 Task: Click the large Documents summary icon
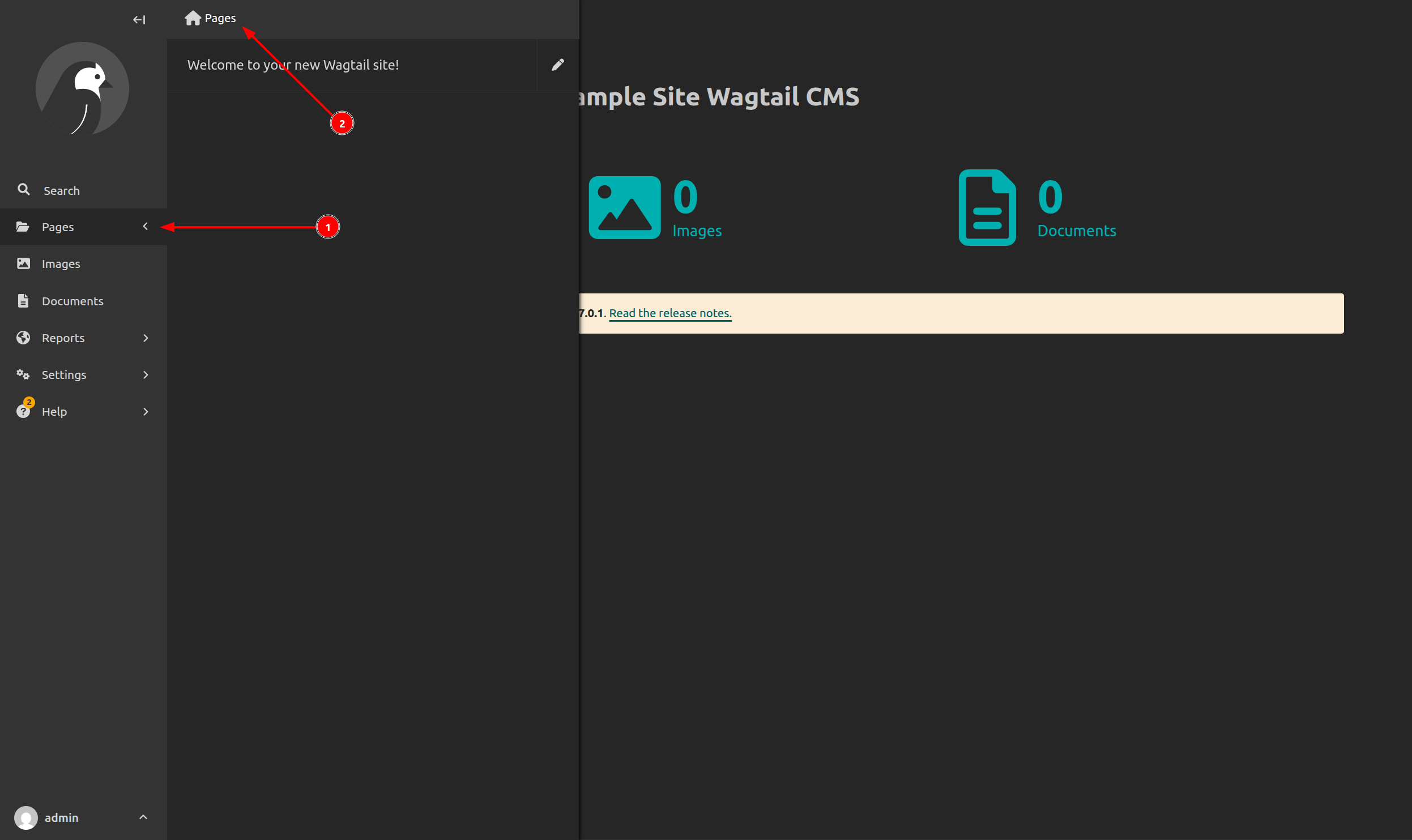pyautogui.click(x=987, y=207)
